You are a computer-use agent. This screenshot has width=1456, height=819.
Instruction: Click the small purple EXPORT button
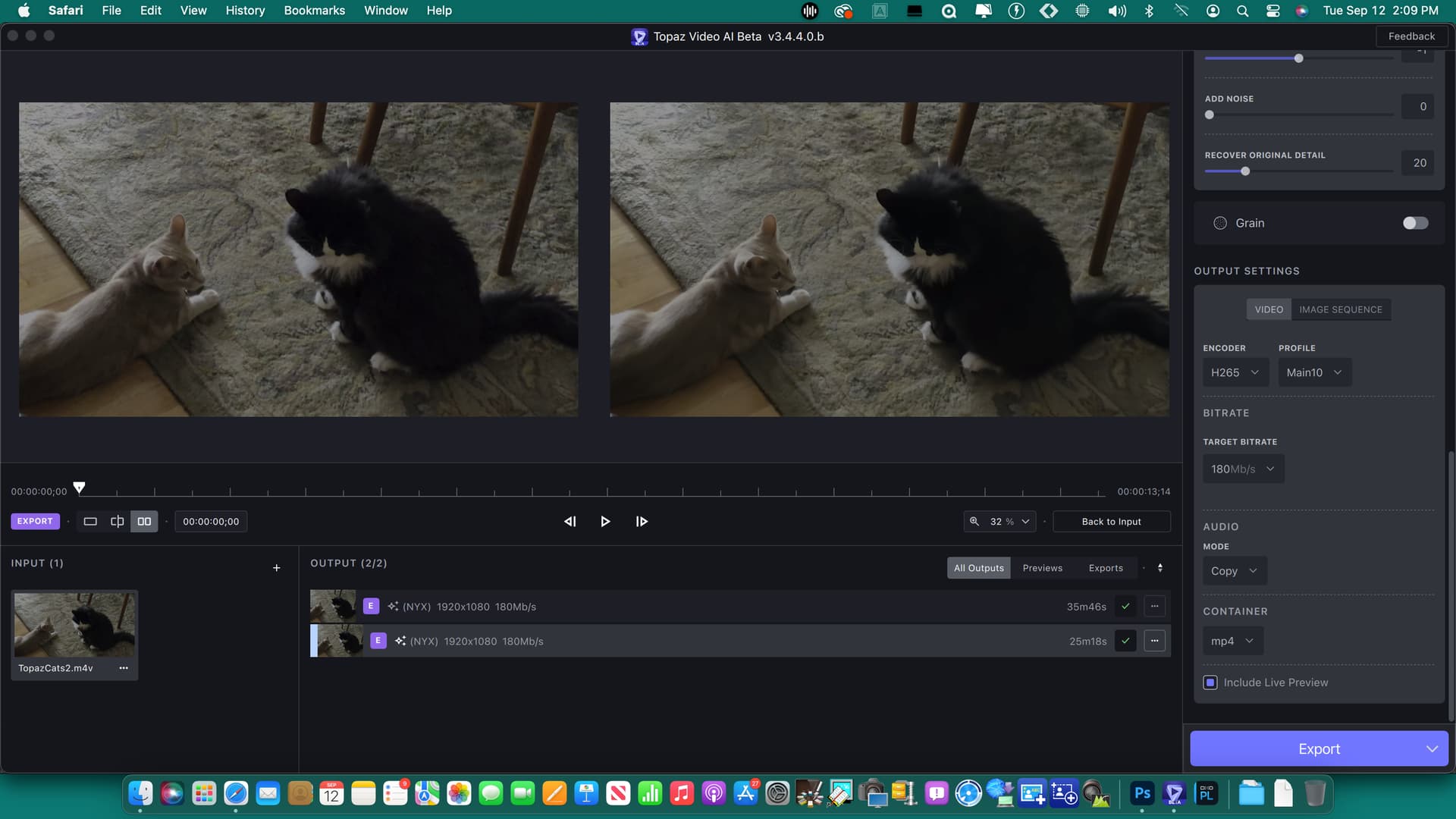pos(35,522)
